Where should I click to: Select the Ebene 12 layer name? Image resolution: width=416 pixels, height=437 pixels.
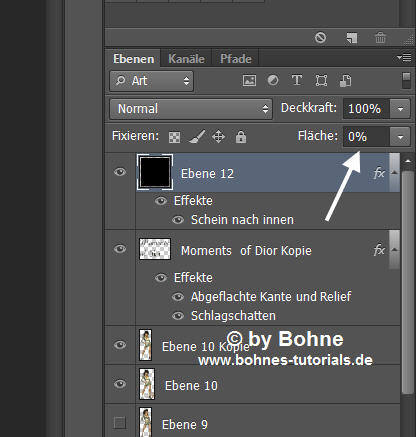(x=207, y=174)
